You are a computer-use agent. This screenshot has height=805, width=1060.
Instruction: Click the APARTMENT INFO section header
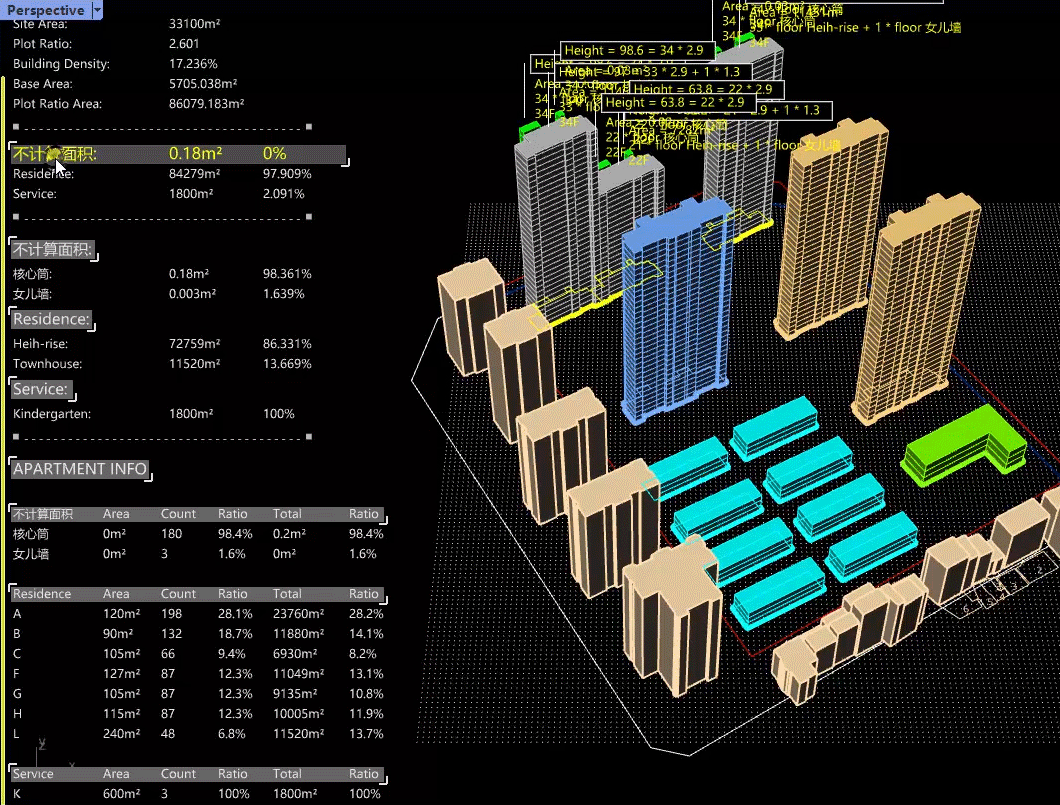(80, 469)
